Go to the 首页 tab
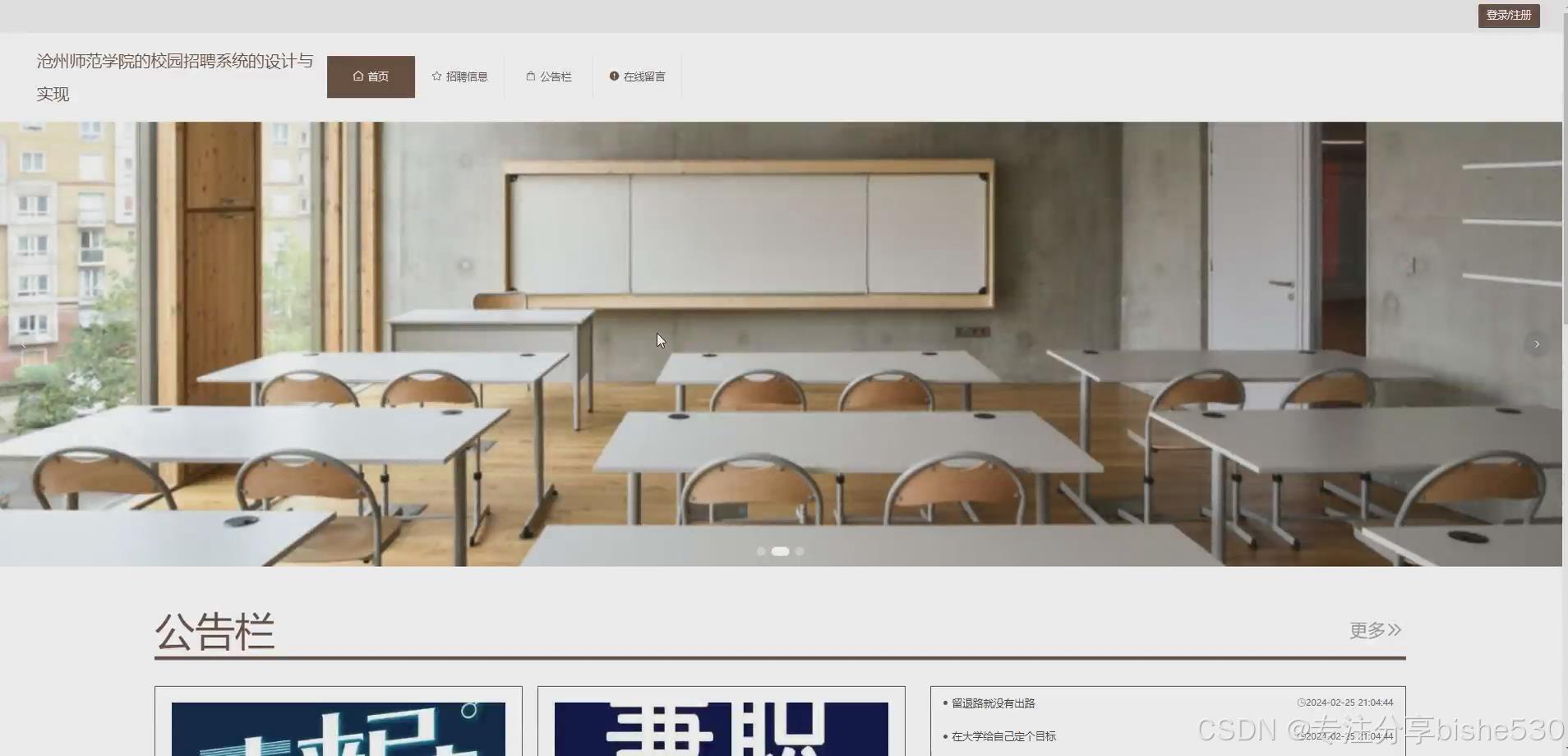This screenshot has width=1568, height=756. pyautogui.click(x=371, y=76)
